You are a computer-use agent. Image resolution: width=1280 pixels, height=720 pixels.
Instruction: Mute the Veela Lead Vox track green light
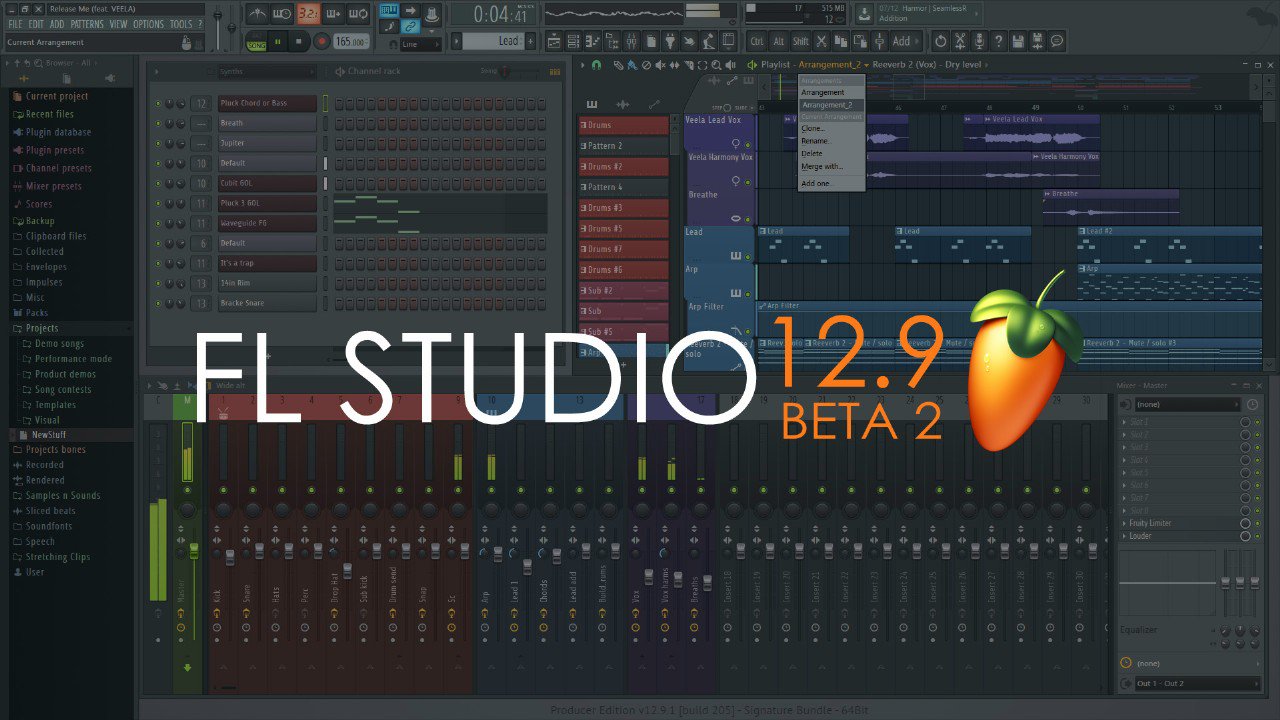click(x=747, y=143)
